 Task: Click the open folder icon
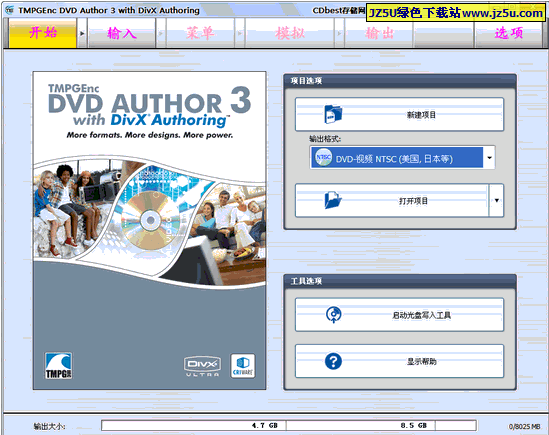click(333, 200)
